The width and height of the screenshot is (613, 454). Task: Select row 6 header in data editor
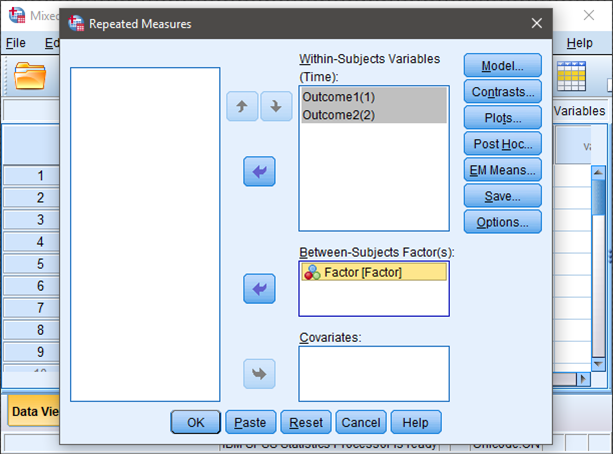31,285
